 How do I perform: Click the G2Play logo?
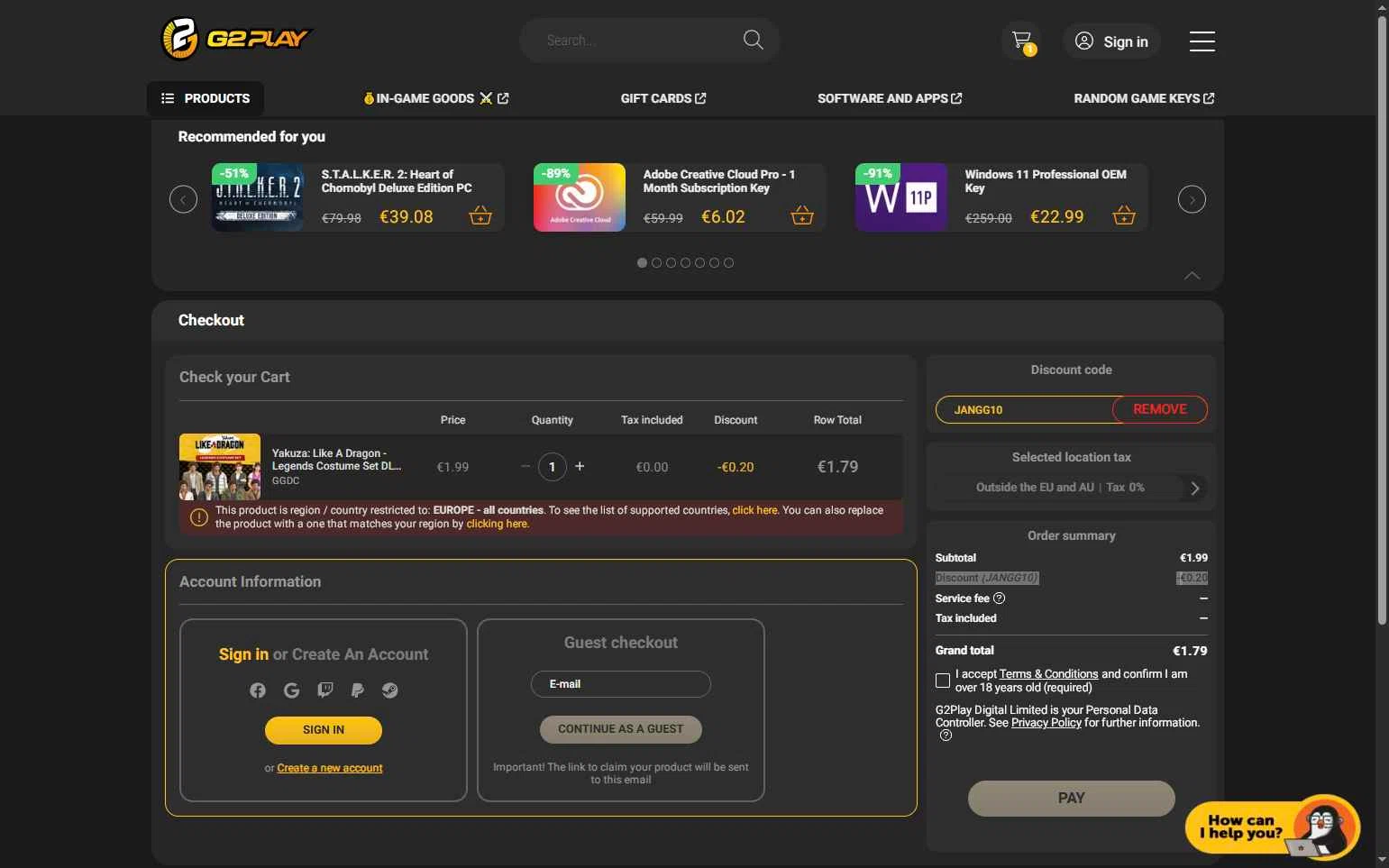pos(234,39)
